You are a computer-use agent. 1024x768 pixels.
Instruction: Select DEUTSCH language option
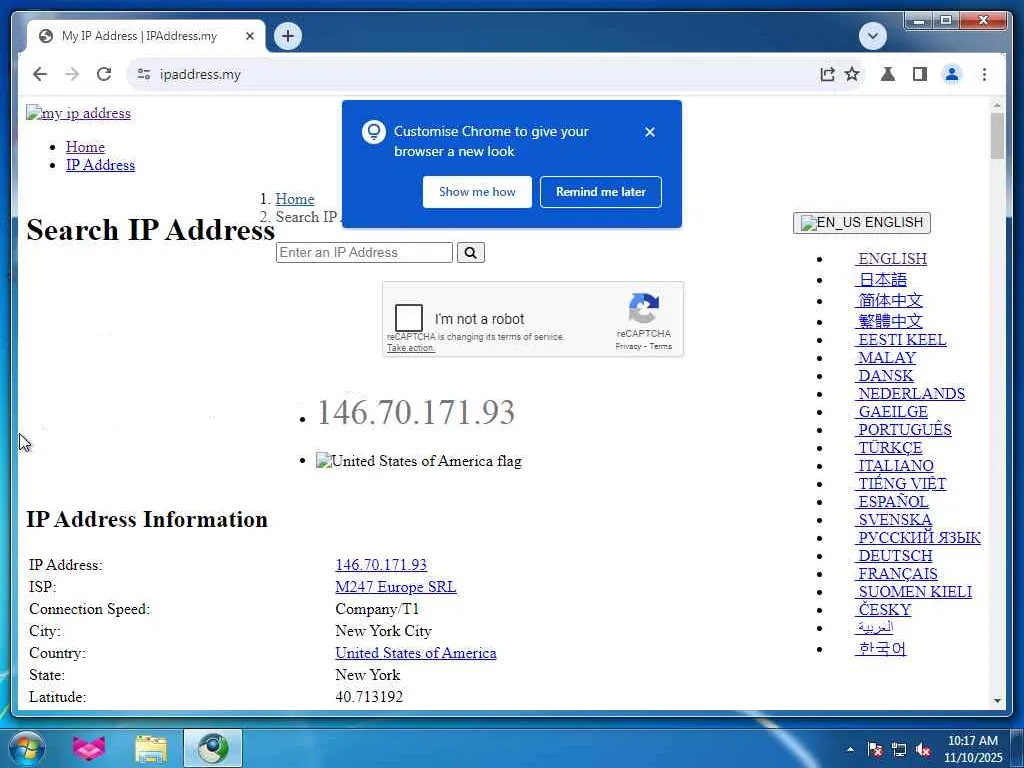pos(893,556)
